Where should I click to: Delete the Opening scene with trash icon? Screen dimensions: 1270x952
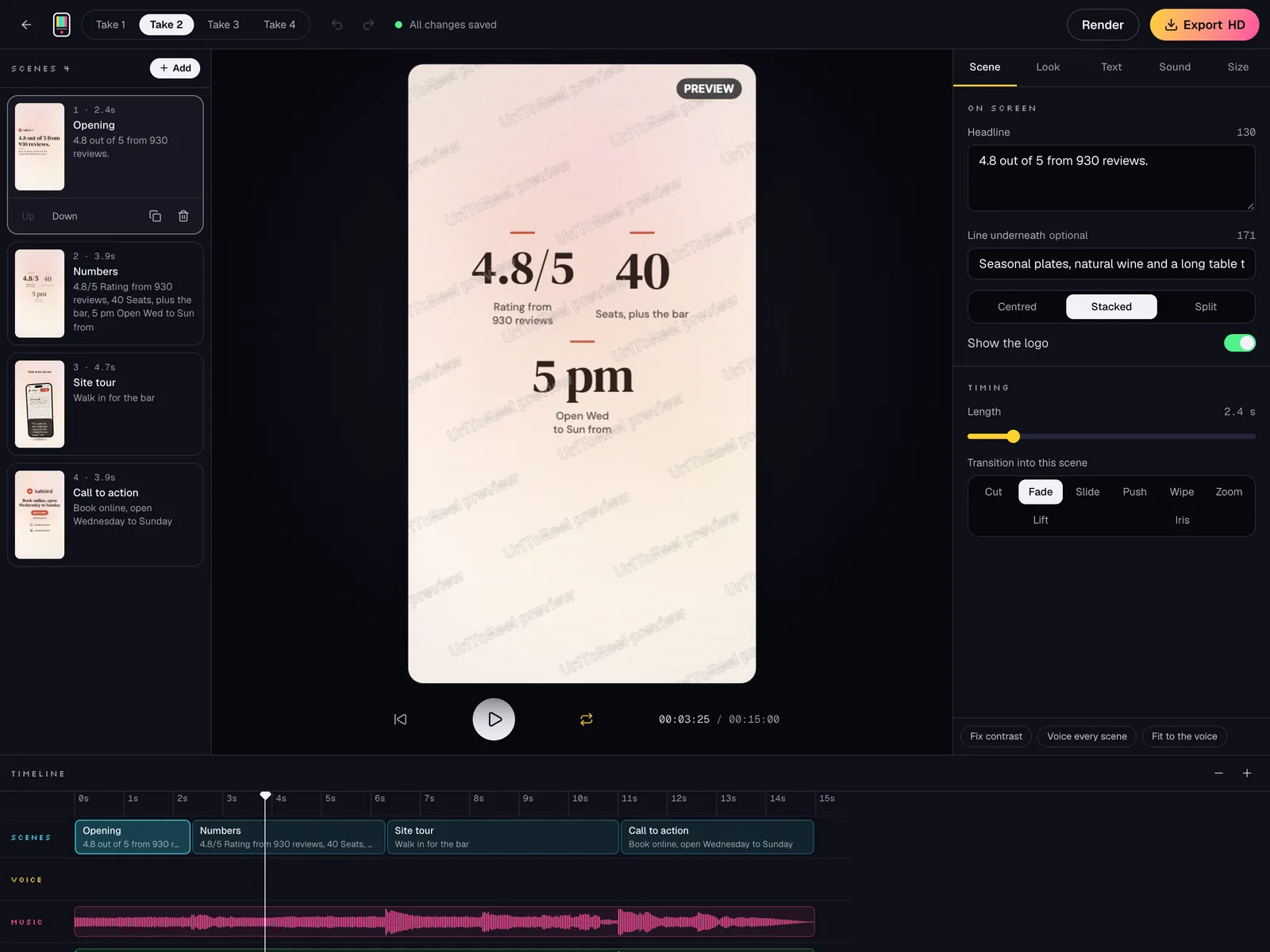point(183,216)
